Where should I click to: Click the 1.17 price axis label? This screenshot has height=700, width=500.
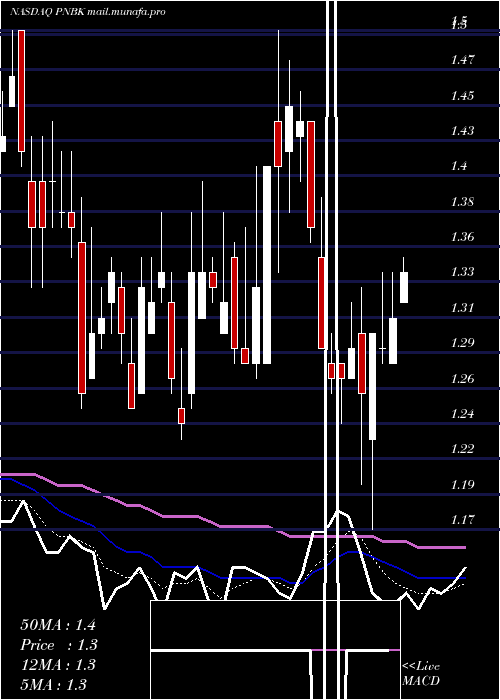point(462,519)
